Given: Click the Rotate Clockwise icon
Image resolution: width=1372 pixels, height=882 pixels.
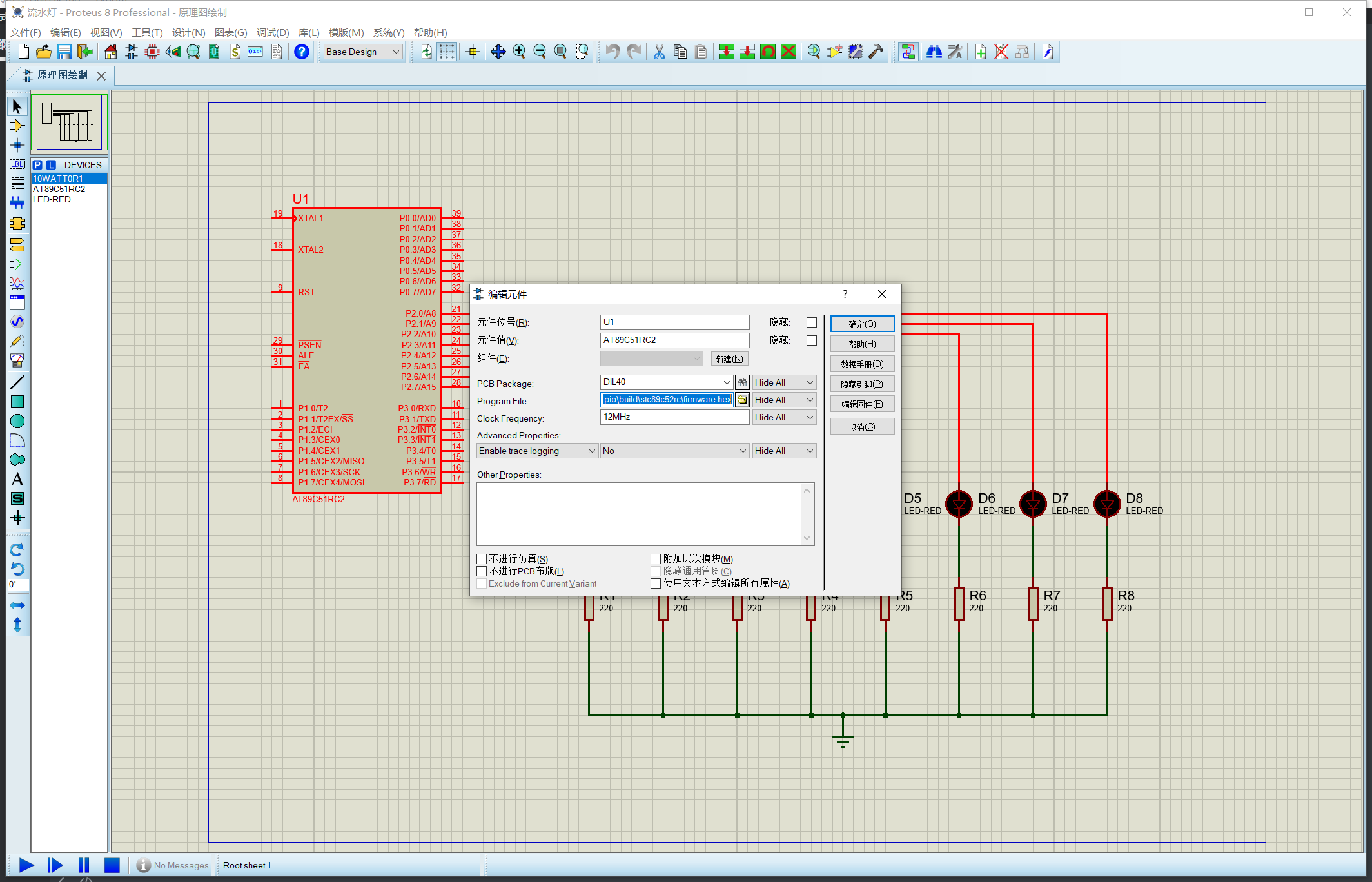Looking at the screenshot, I should (x=17, y=549).
